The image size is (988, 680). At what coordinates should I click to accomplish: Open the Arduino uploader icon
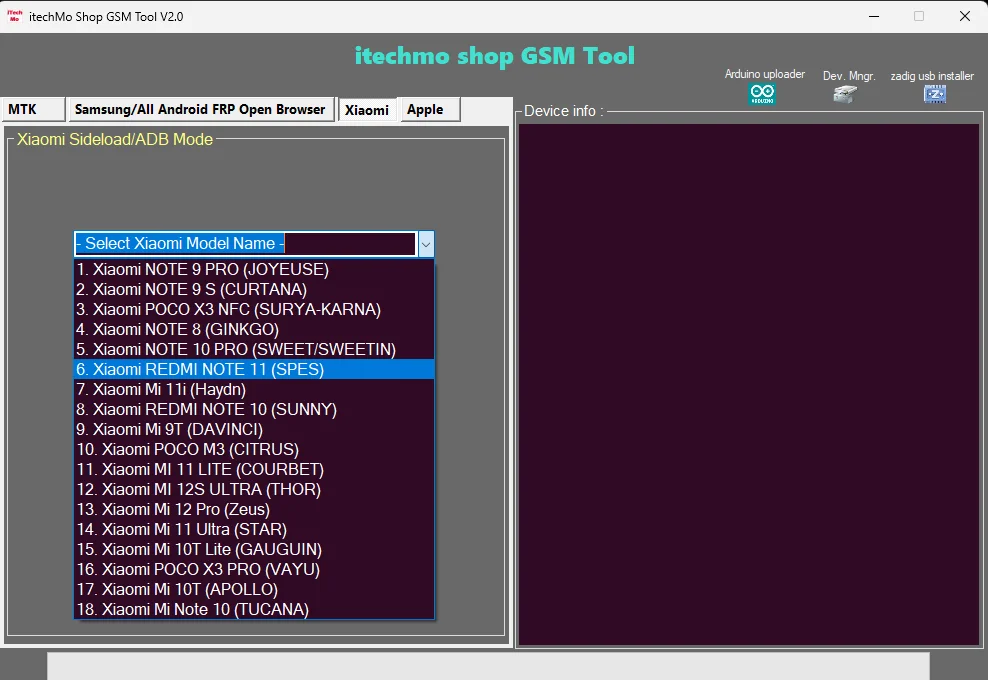(762, 94)
